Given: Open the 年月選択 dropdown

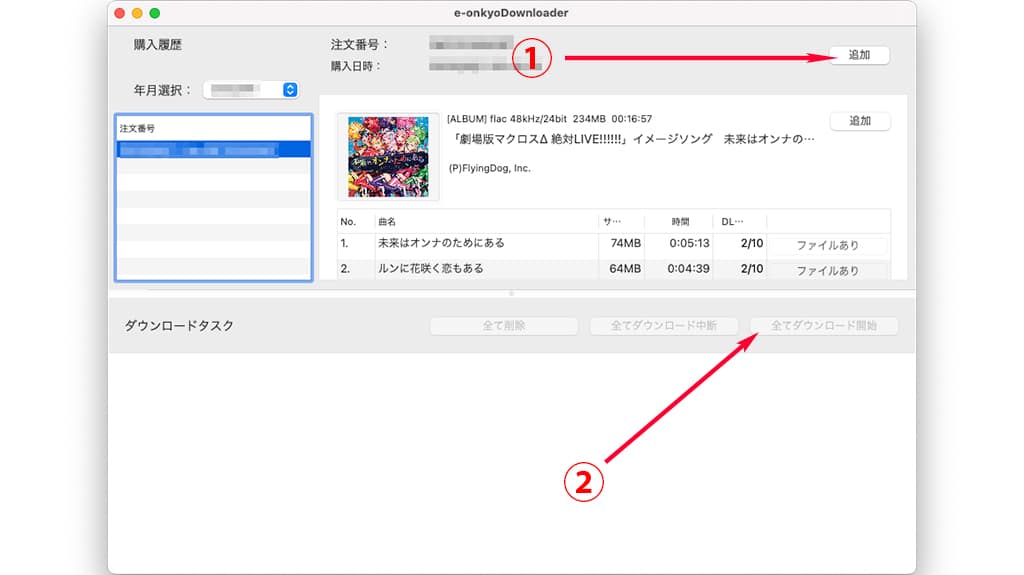Looking at the screenshot, I should 251,90.
